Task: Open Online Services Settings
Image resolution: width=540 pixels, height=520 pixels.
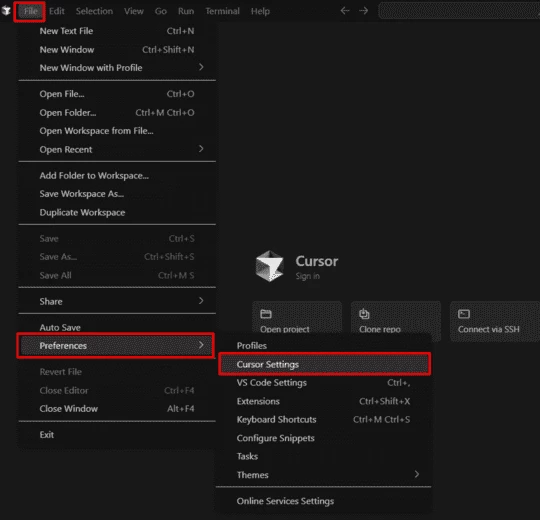Action: [x=324, y=501]
